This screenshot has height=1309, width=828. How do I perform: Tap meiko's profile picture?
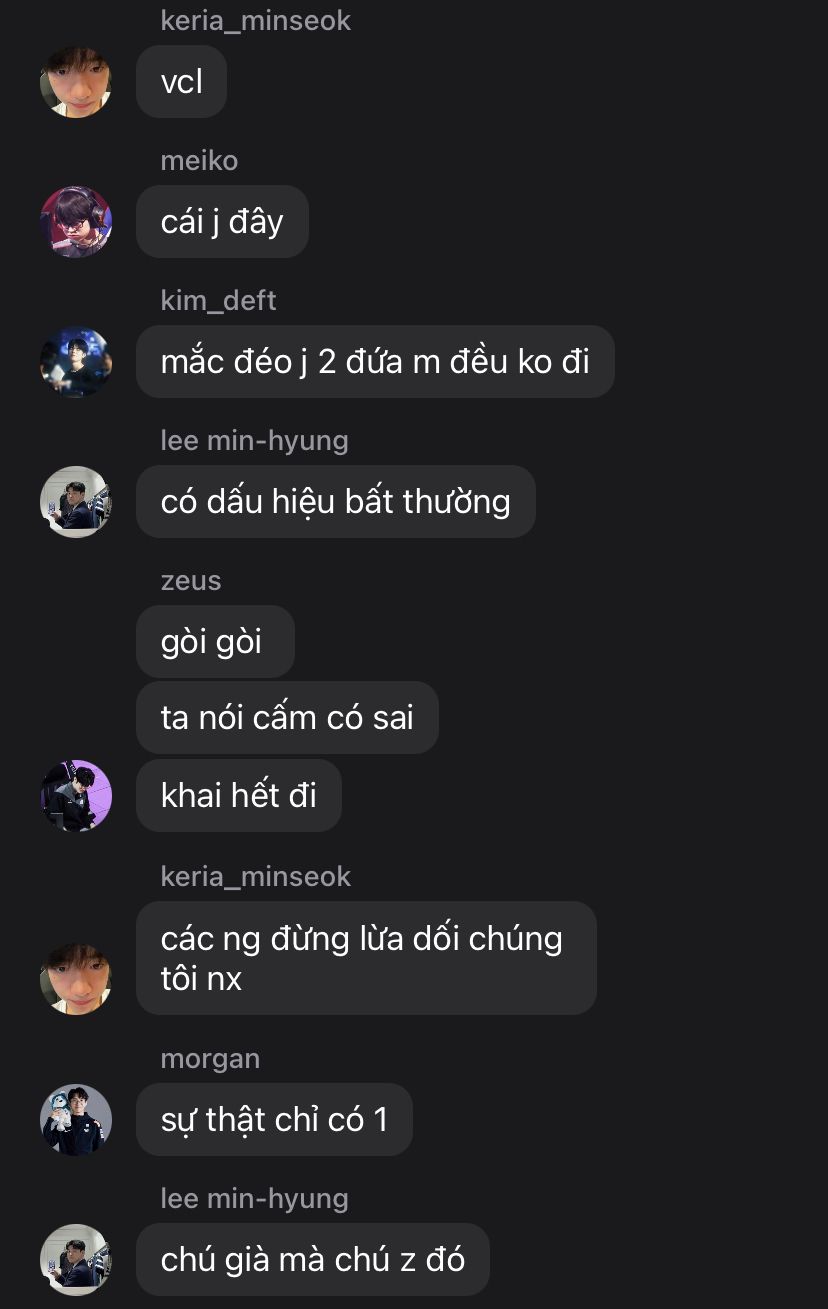tap(76, 222)
